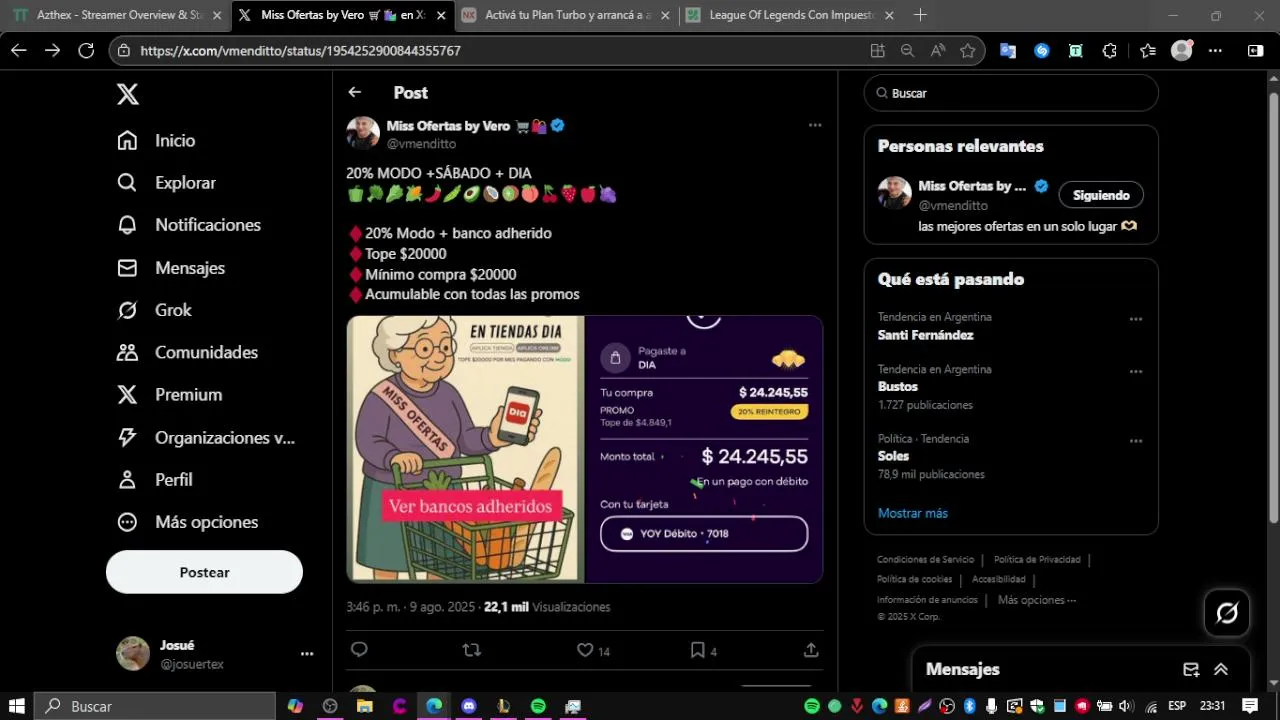Open Organizaciones verificadas entry
Image resolution: width=1280 pixels, height=720 pixels.
206,438
